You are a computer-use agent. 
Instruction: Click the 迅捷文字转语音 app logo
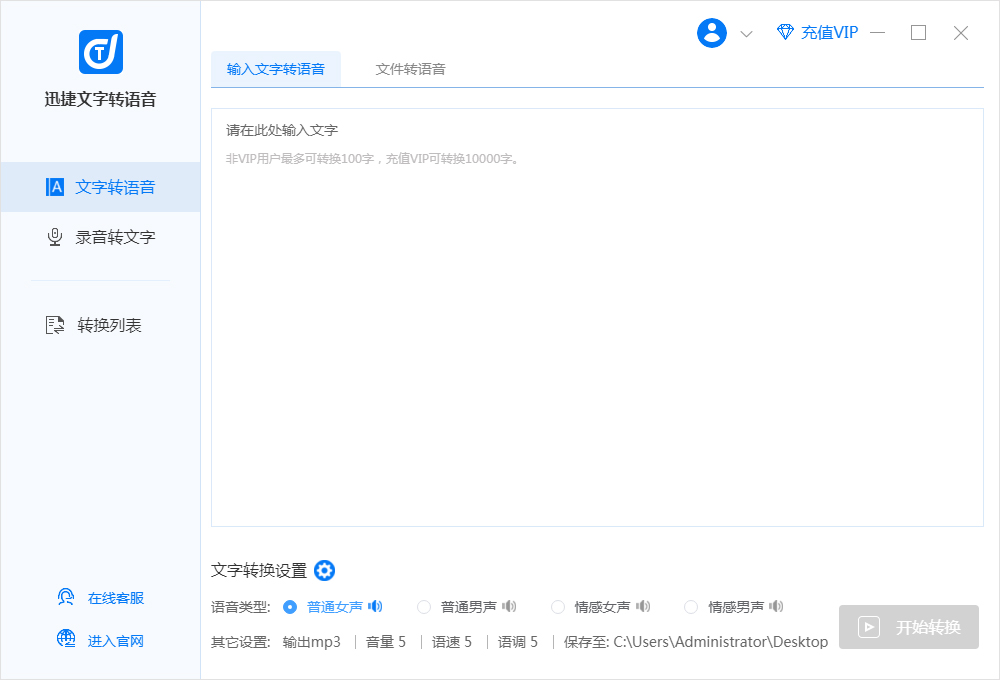tap(100, 52)
